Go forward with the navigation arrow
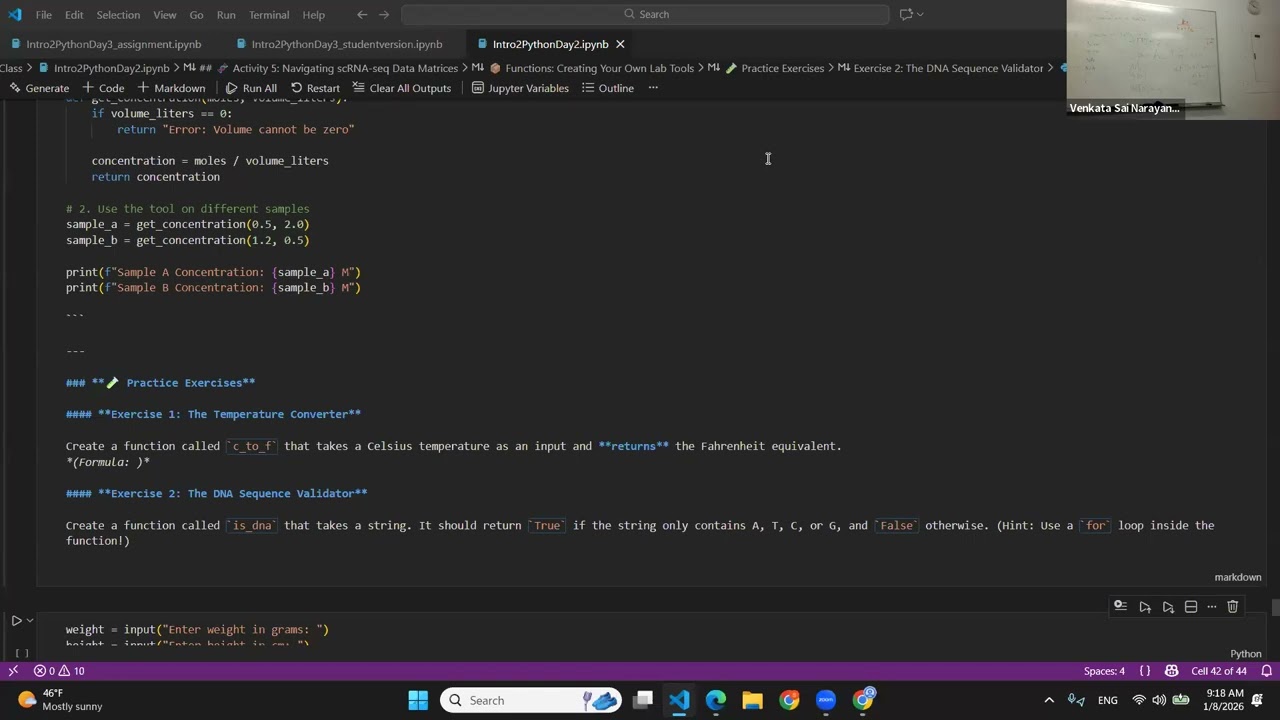The height and width of the screenshot is (720, 1280). 384,14
